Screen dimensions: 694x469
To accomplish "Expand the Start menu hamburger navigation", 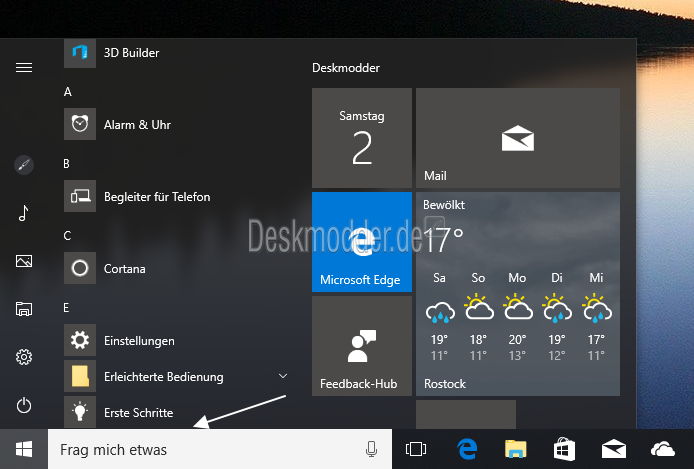I will pyautogui.click(x=24, y=67).
